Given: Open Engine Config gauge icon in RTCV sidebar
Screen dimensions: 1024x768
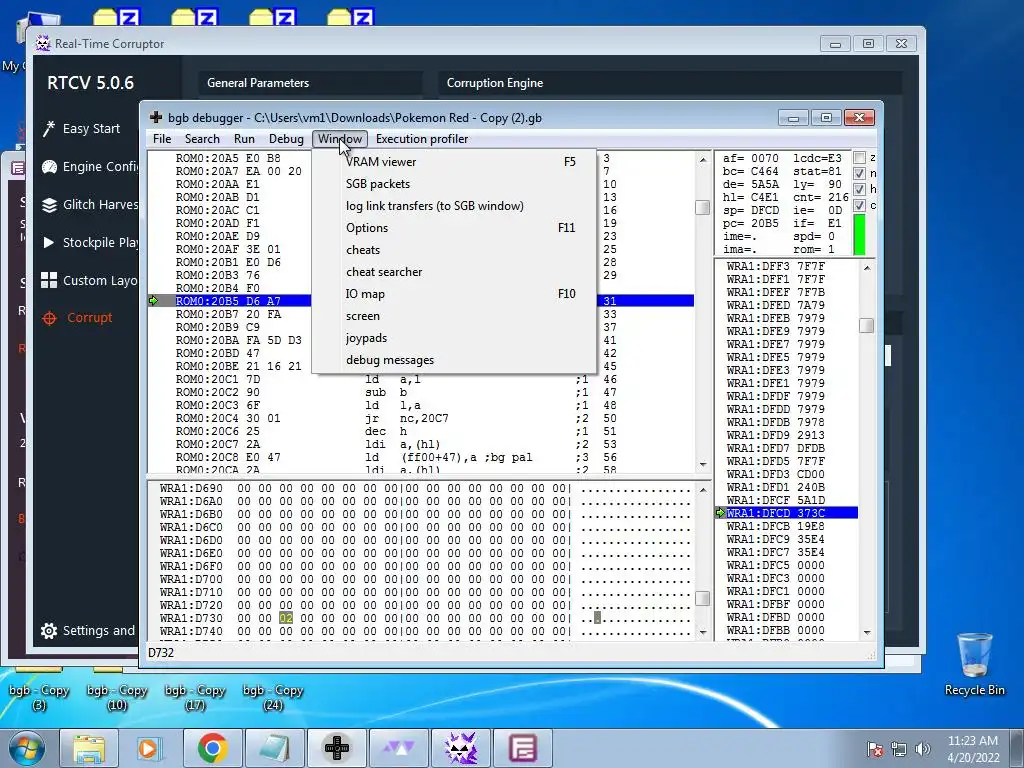Looking at the screenshot, I should [49, 167].
